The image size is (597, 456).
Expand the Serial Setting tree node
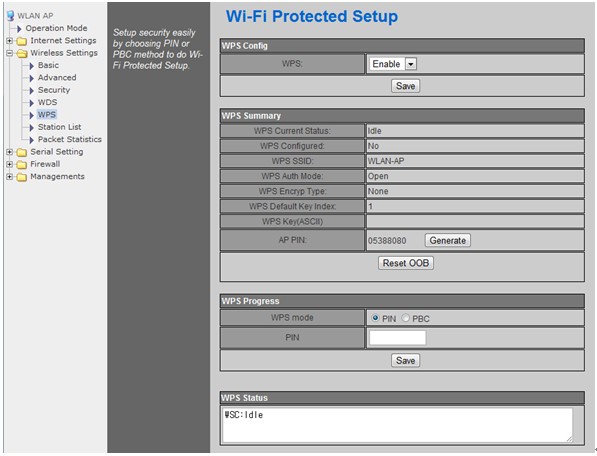[x=10, y=152]
